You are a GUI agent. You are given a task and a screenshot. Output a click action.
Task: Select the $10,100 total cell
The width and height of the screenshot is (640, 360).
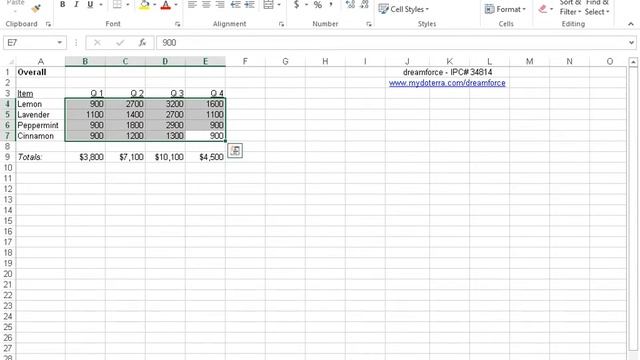(165, 157)
